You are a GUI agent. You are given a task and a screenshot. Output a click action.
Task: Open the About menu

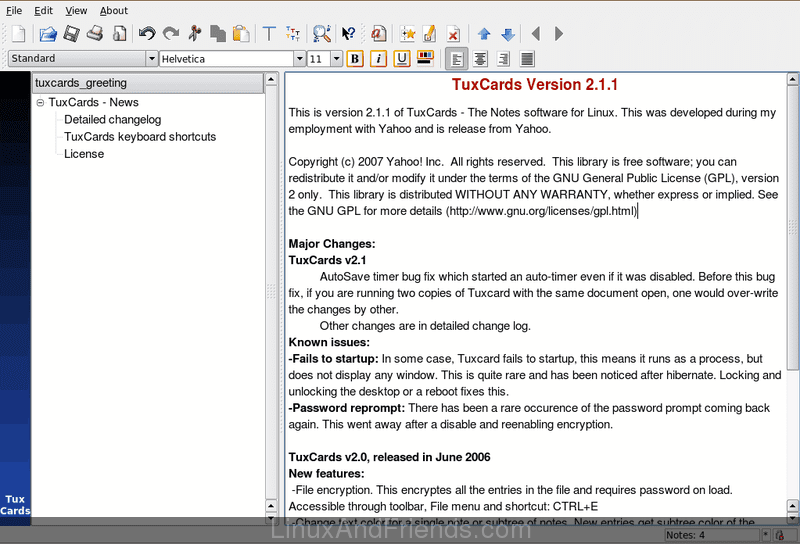pyautogui.click(x=113, y=10)
